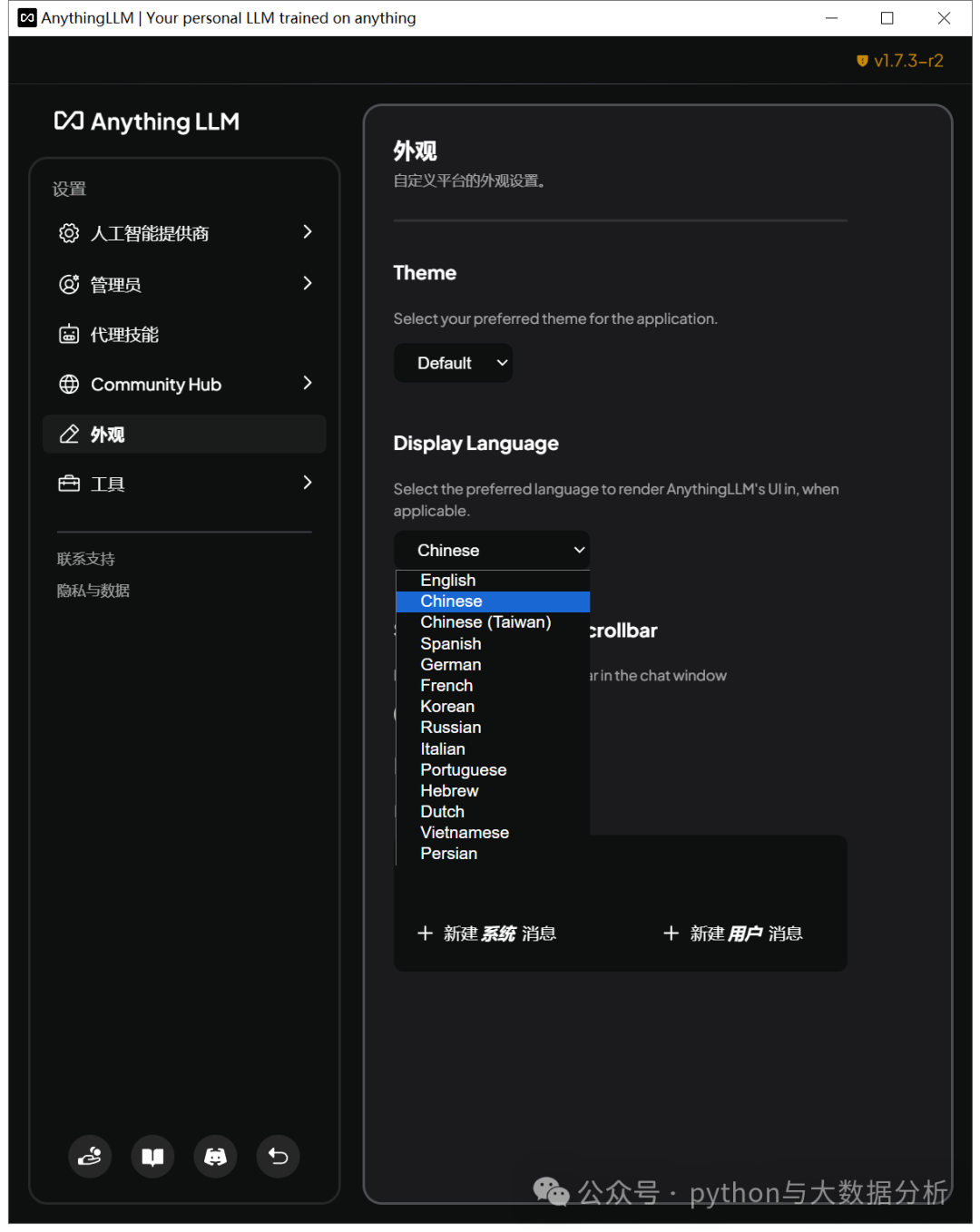Click the v1.7.3-r2 version shield icon

click(x=862, y=61)
